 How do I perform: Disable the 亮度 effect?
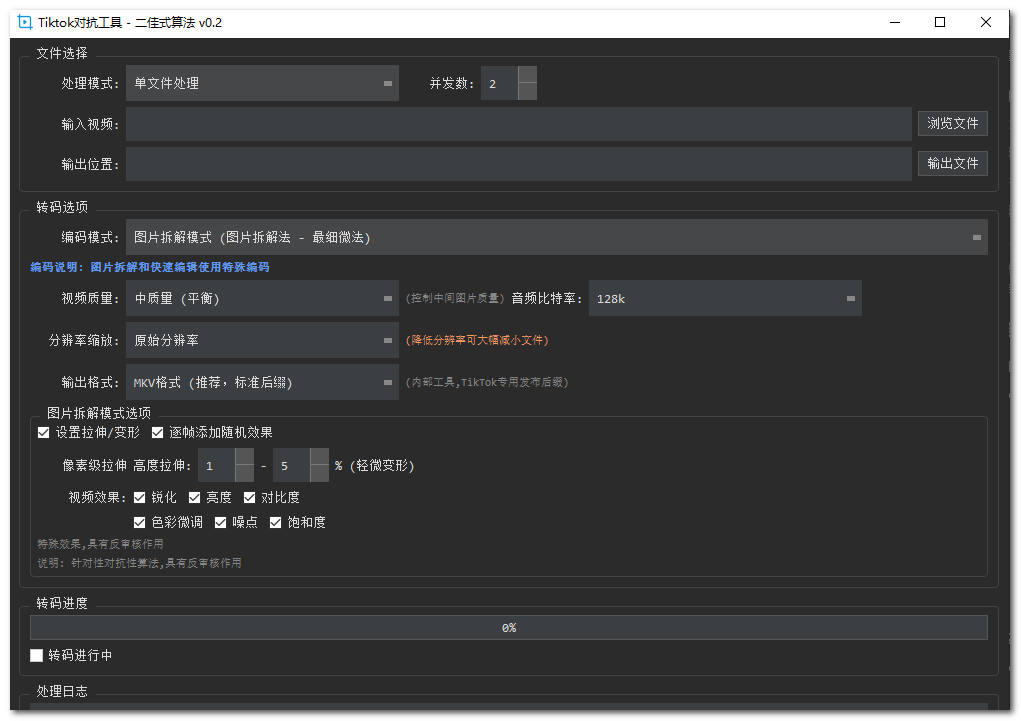196,496
